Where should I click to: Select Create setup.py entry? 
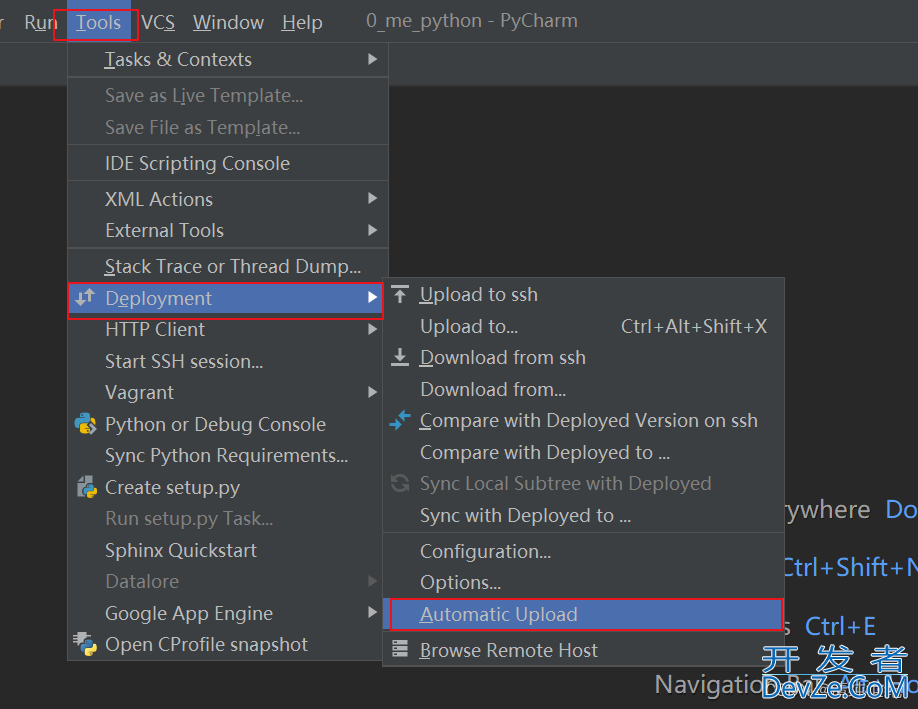[226, 487]
